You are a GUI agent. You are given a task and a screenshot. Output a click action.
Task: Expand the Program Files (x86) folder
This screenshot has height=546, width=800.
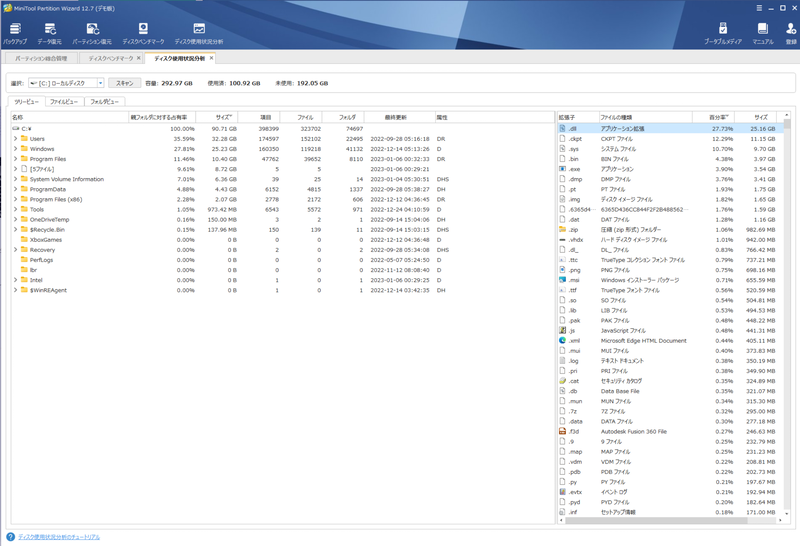(15, 199)
